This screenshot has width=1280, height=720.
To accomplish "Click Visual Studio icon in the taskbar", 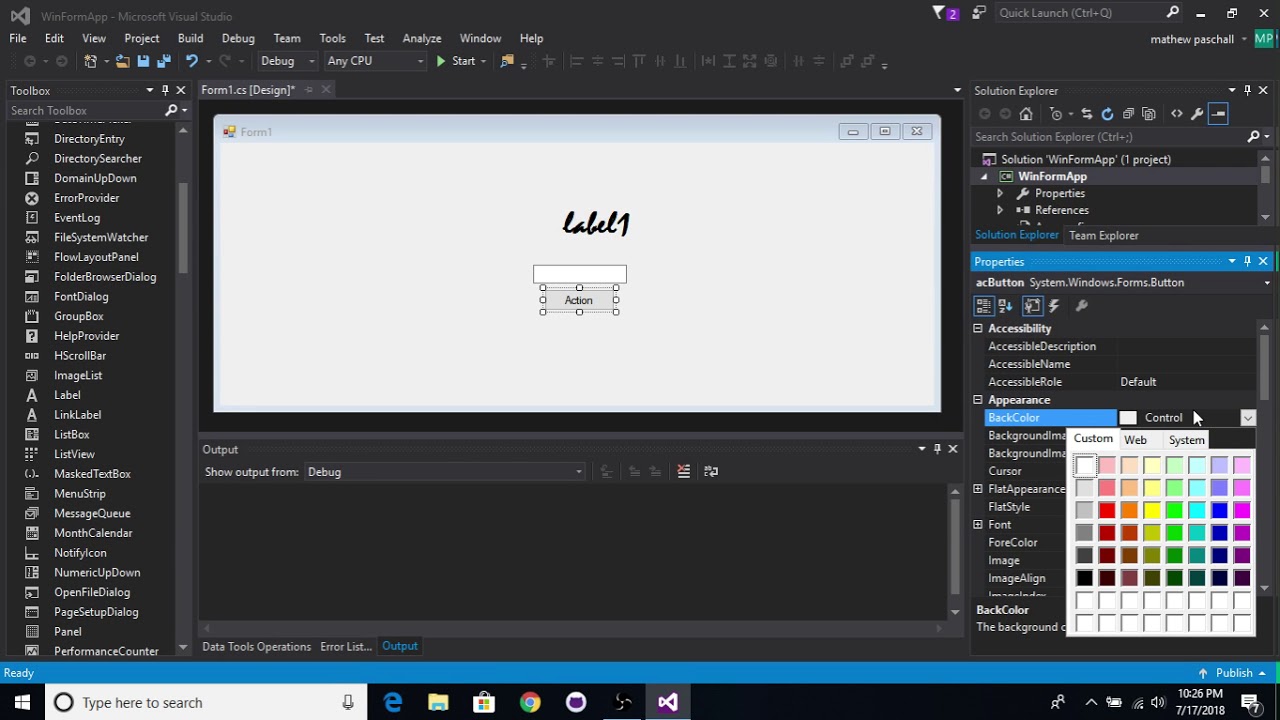I will [668, 702].
